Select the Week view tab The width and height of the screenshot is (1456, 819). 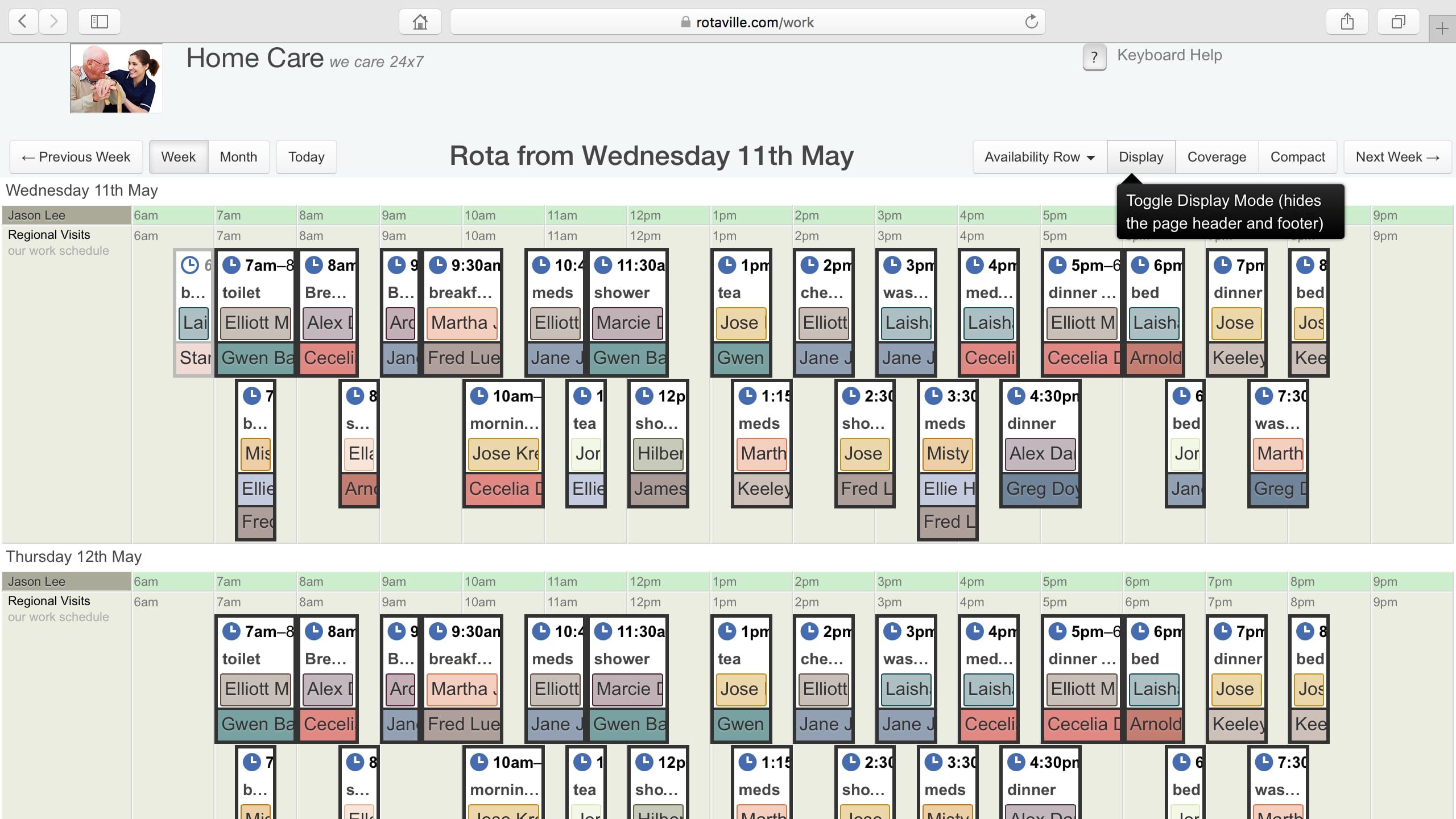click(178, 157)
